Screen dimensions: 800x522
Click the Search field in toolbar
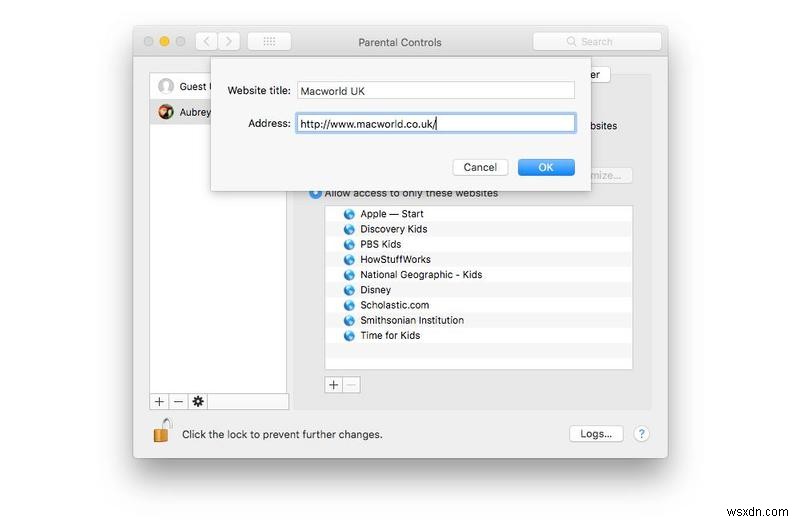click(597, 41)
